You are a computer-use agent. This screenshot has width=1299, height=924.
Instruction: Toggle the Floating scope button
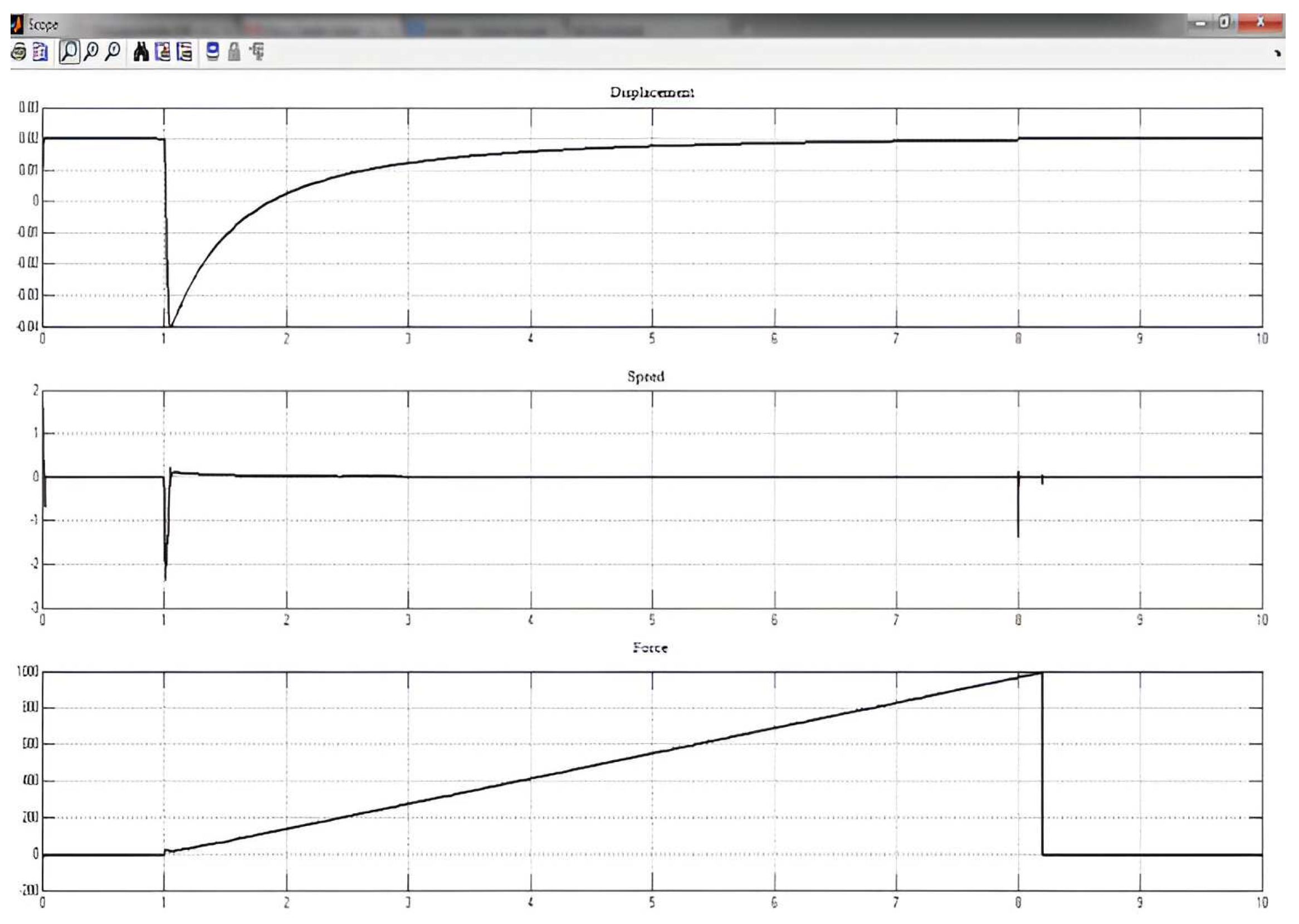point(212,52)
